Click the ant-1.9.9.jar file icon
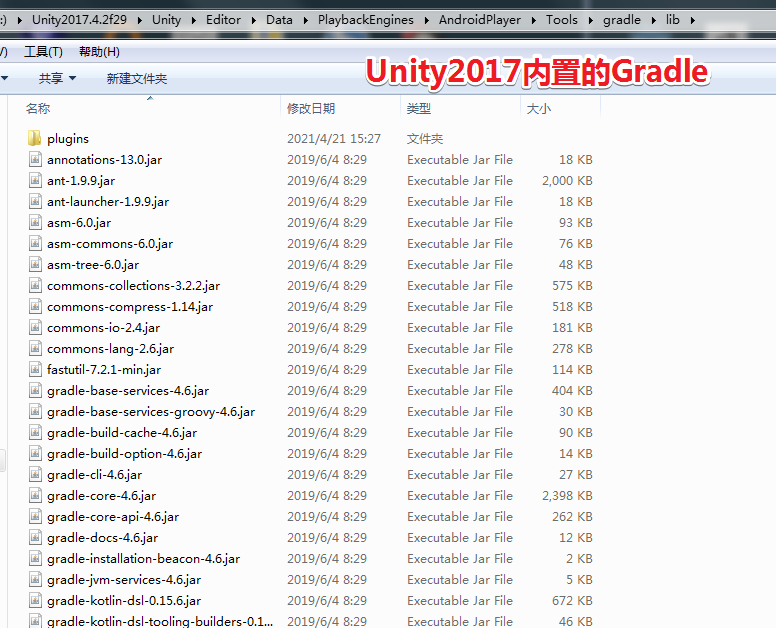Screen dimensions: 776x628 [35, 180]
